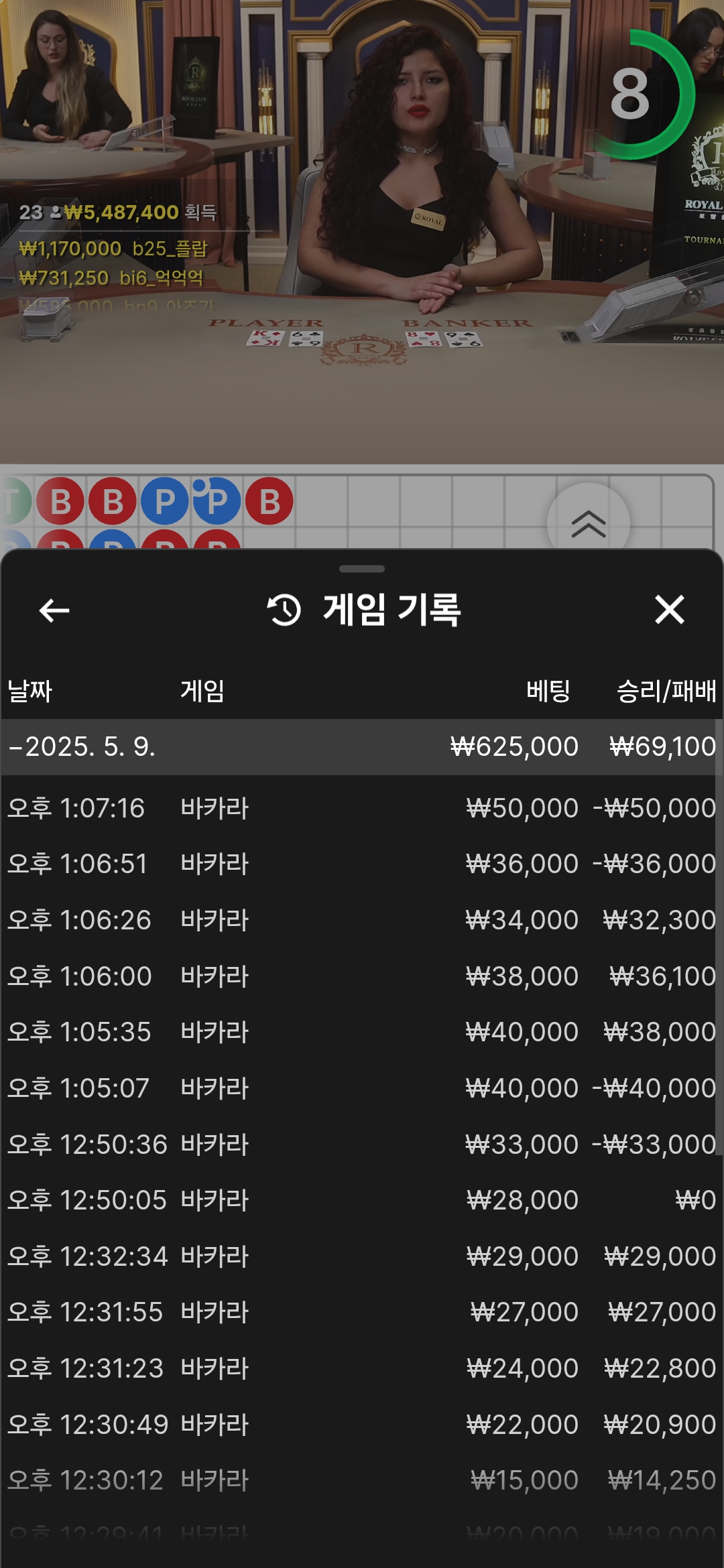Open the 오후 1:07:16 바카라 record
Image resolution: width=724 pixels, height=1568 pixels.
(362, 808)
